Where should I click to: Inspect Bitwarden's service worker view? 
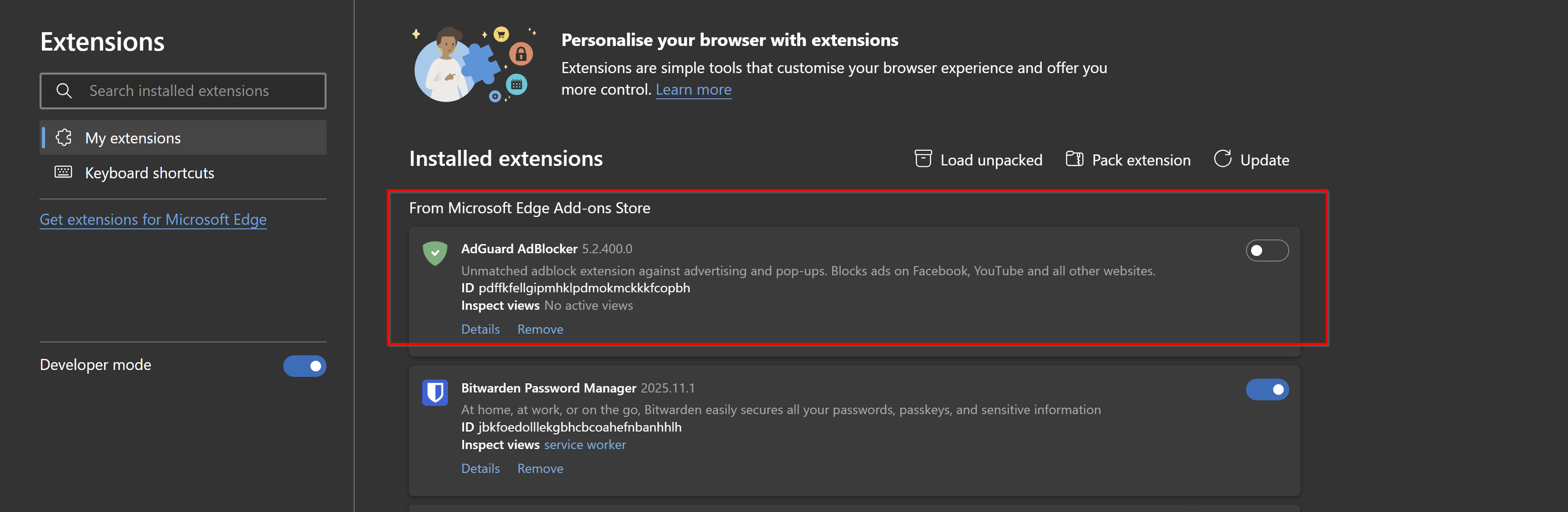pyautogui.click(x=584, y=444)
